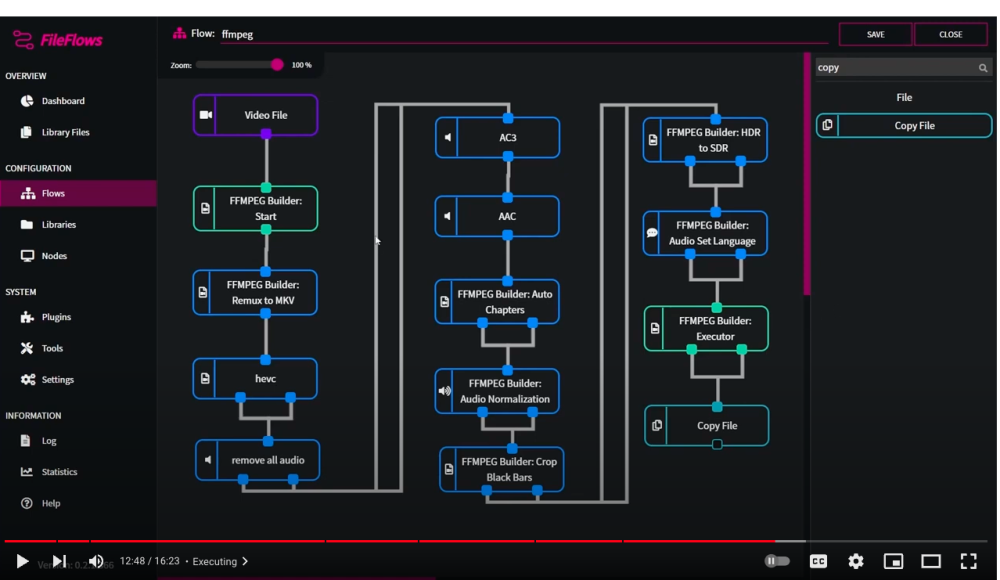Click the Log file icon
This screenshot has width=1000, height=580.
[x=26, y=441]
